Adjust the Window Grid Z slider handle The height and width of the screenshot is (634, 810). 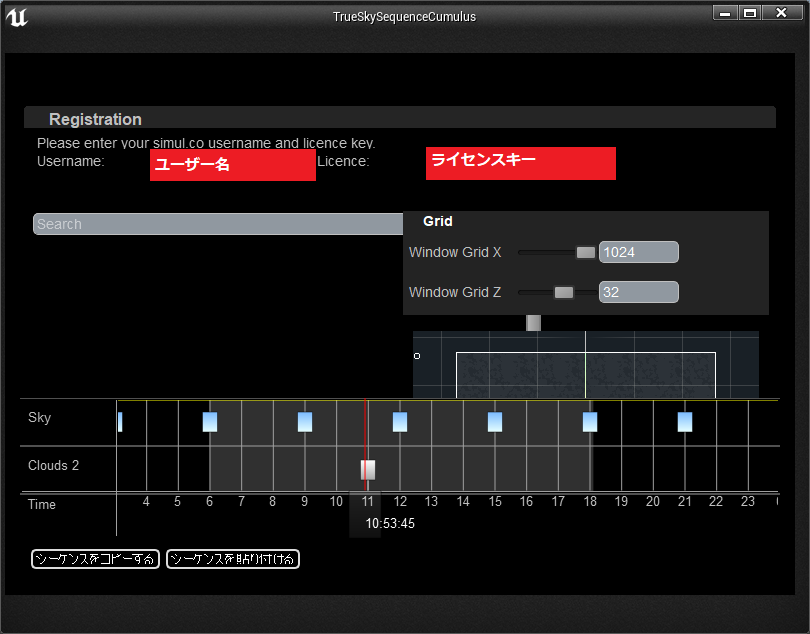point(564,292)
